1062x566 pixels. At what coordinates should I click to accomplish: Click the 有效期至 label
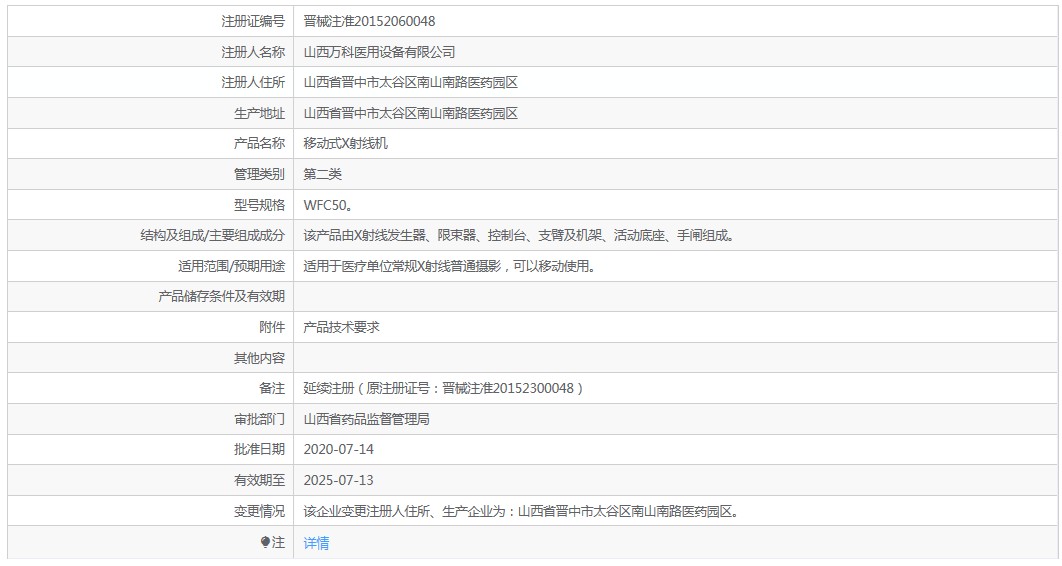pyautogui.click(x=259, y=481)
